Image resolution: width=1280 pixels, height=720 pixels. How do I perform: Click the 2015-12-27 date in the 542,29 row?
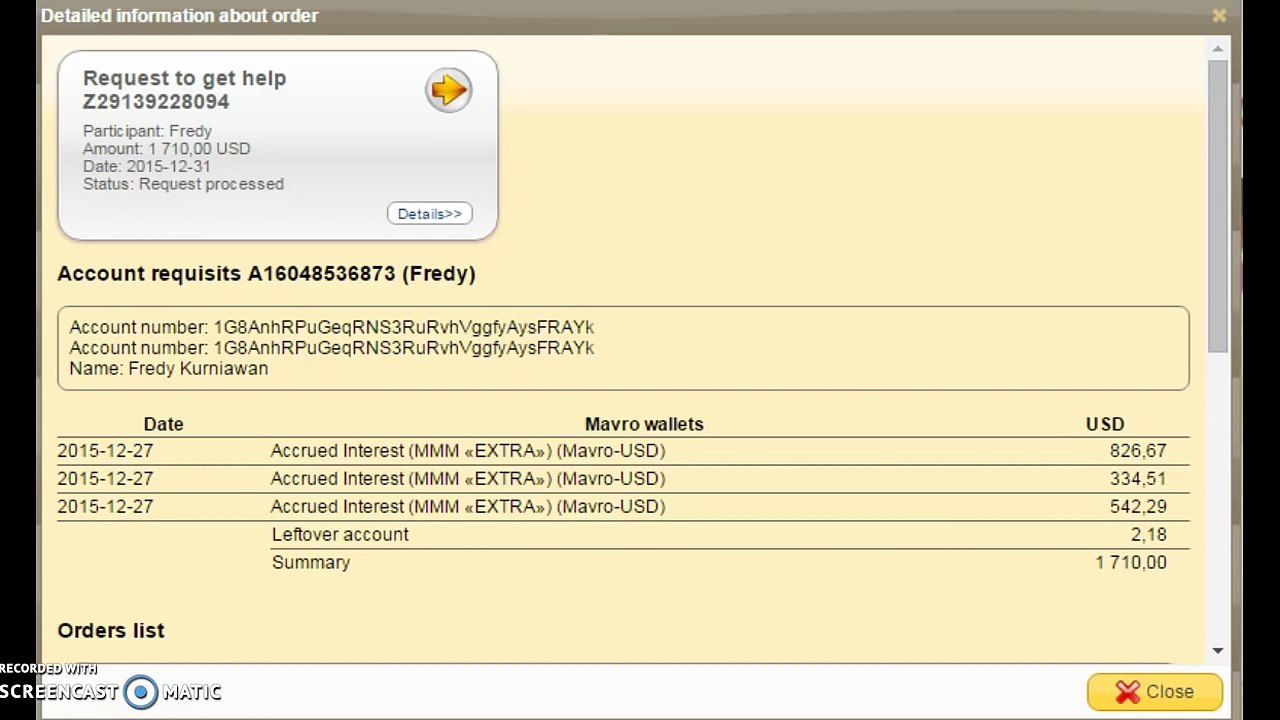click(x=105, y=507)
